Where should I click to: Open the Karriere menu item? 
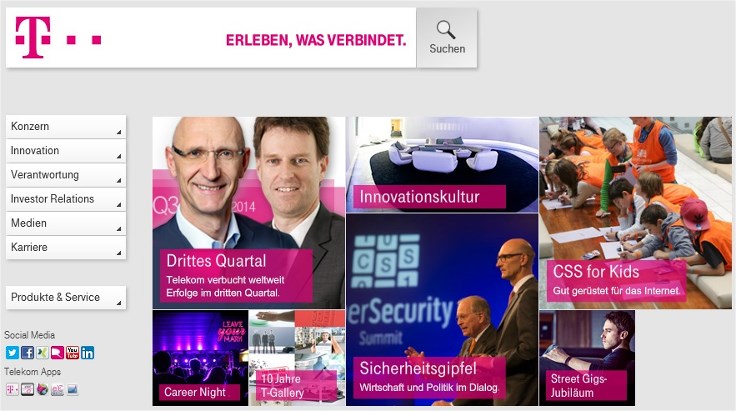click(66, 247)
